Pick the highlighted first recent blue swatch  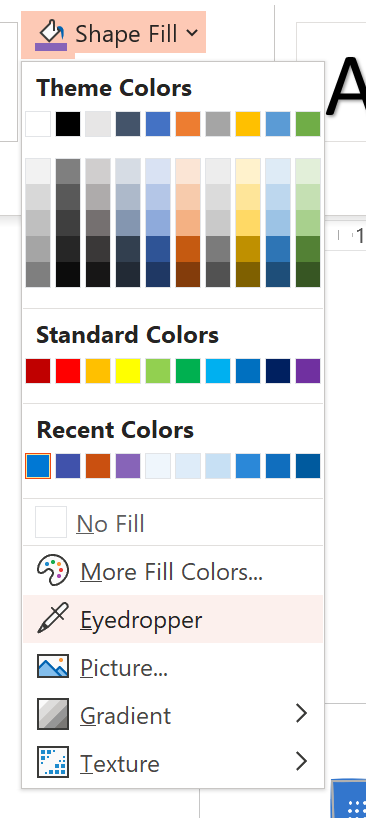(38, 466)
